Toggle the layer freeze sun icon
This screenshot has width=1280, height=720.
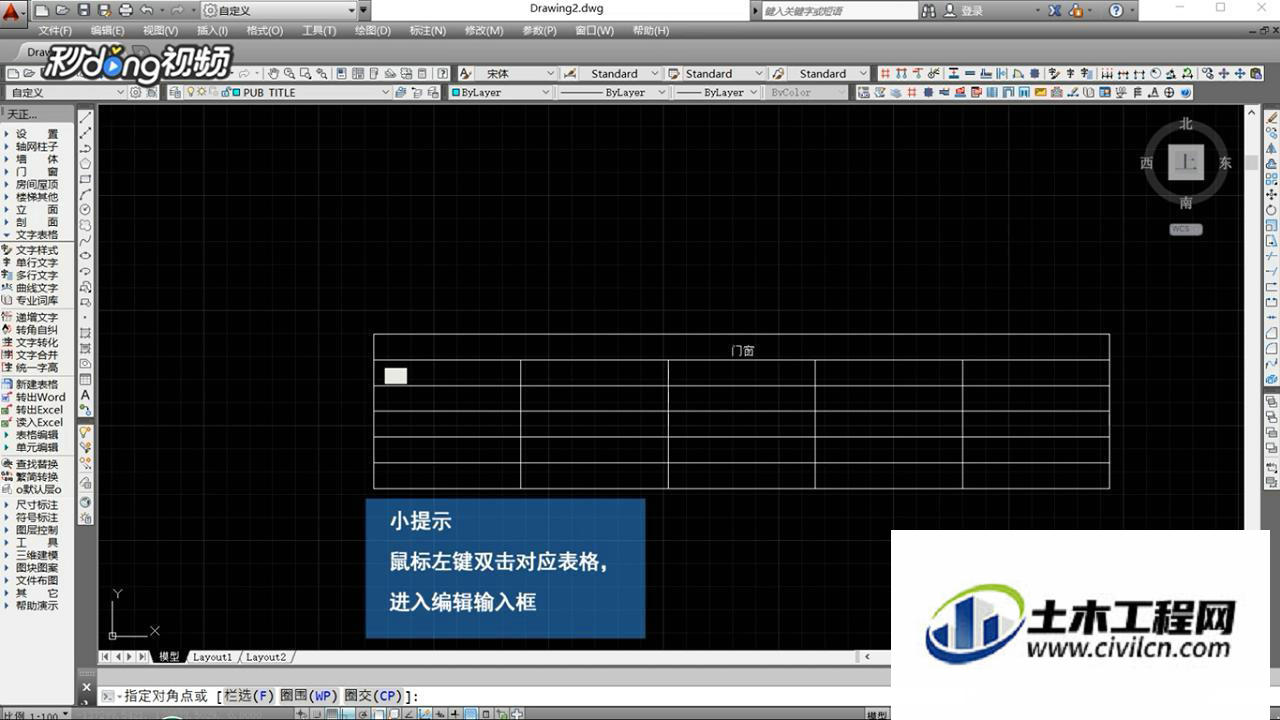pyautogui.click(x=202, y=92)
